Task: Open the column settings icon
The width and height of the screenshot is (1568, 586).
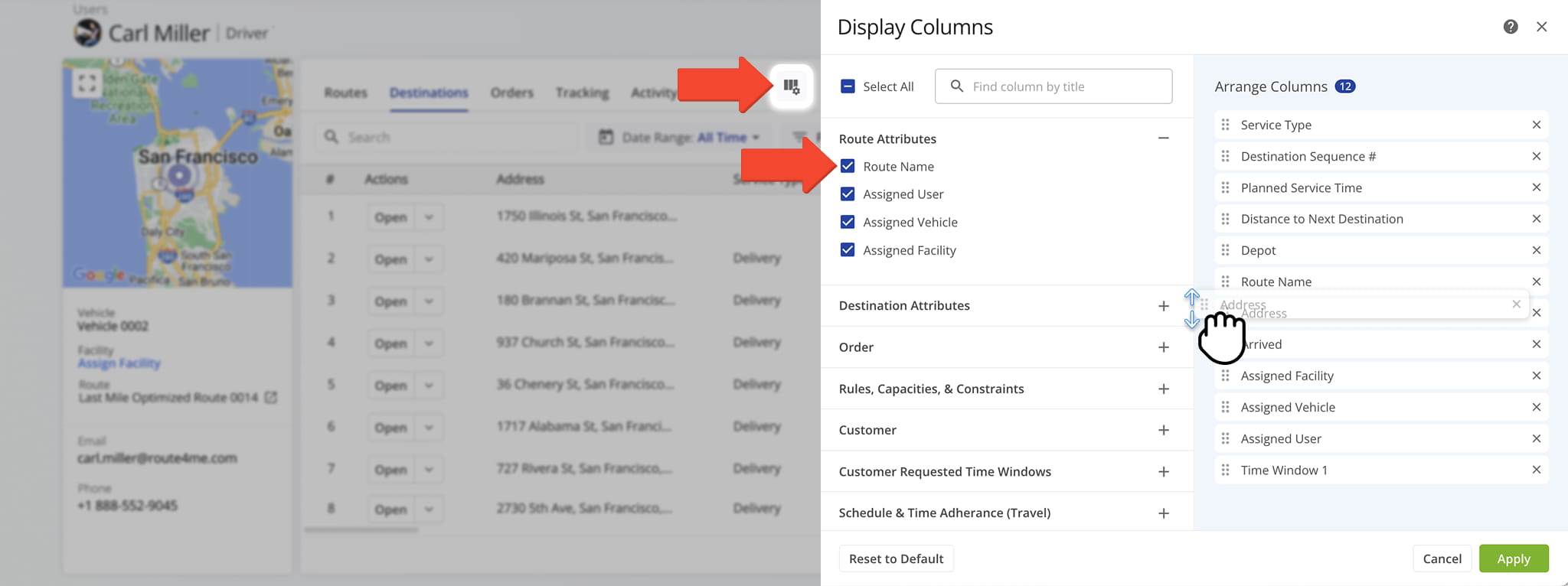Action: click(791, 86)
